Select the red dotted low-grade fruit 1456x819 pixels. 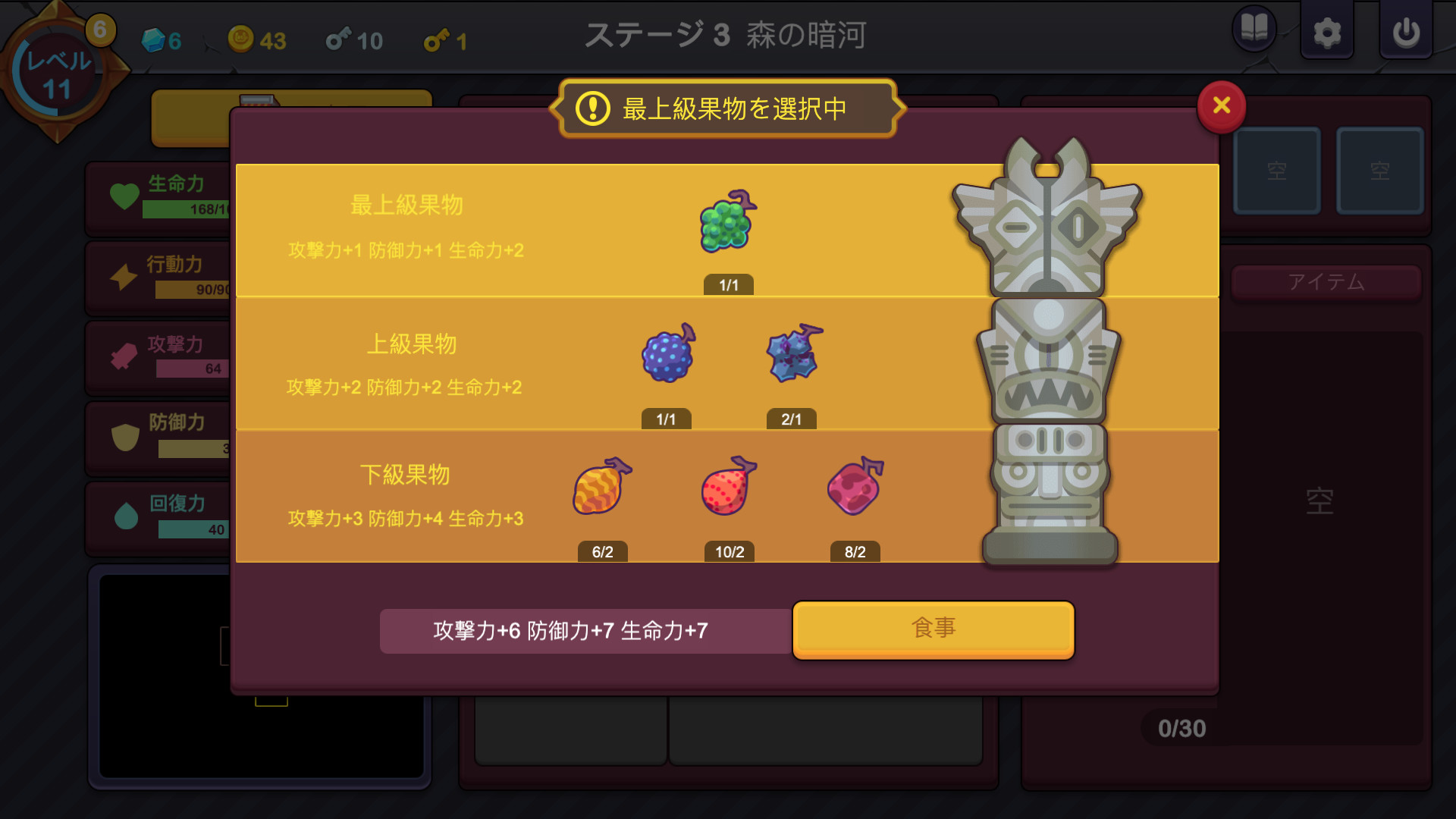[728, 486]
